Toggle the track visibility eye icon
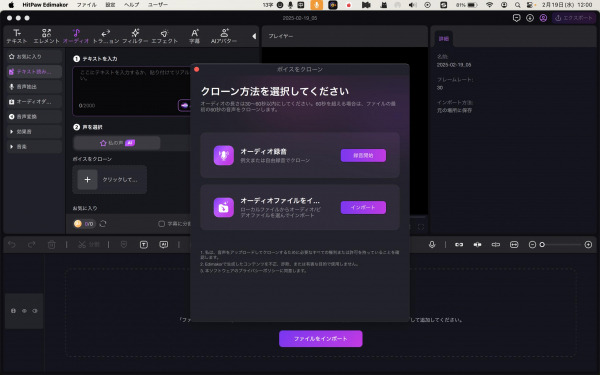The width and height of the screenshot is (600, 375). (x=24, y=311)
